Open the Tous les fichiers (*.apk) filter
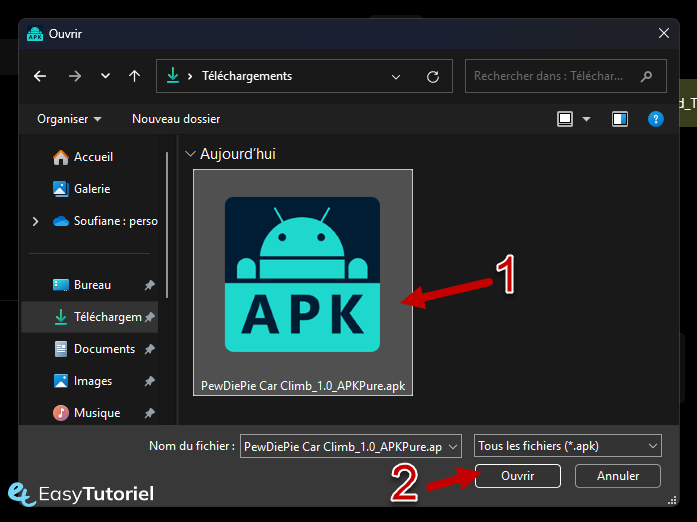 click(568, 446)
